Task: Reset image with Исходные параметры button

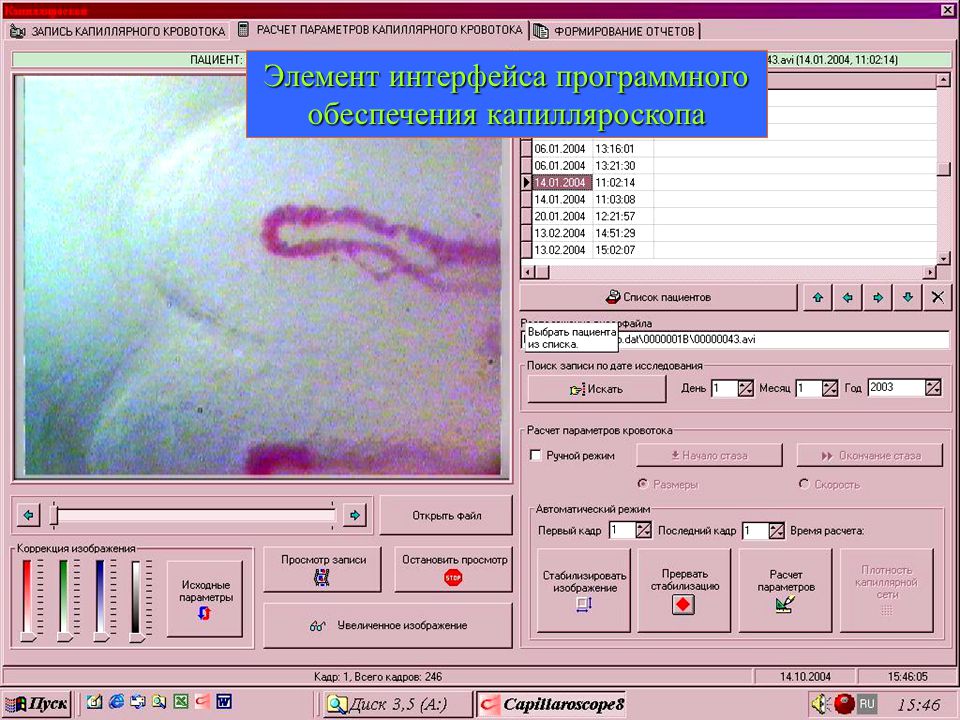Action: pyautogui.click(x=205, y=599)
